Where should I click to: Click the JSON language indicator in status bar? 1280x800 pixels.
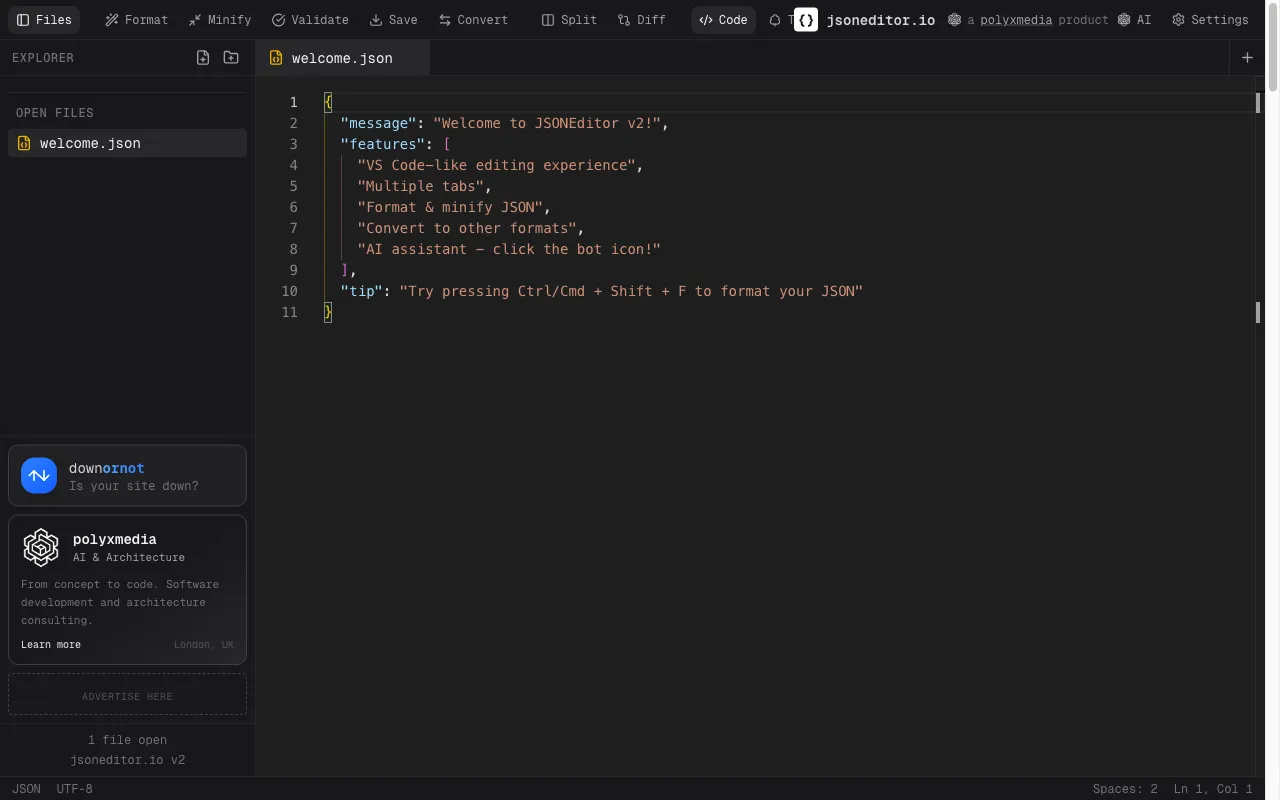[x=27, y=789]
